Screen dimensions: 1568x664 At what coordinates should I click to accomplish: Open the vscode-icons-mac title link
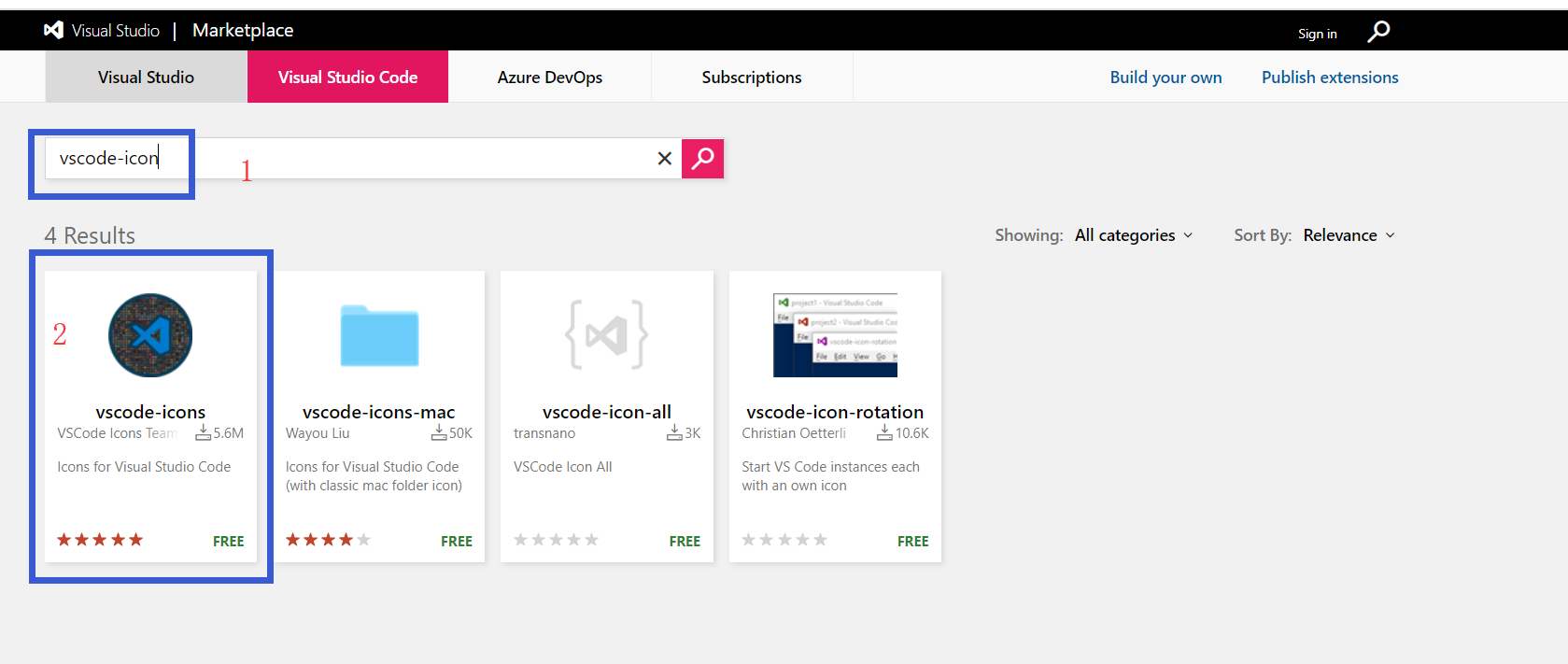378,412
